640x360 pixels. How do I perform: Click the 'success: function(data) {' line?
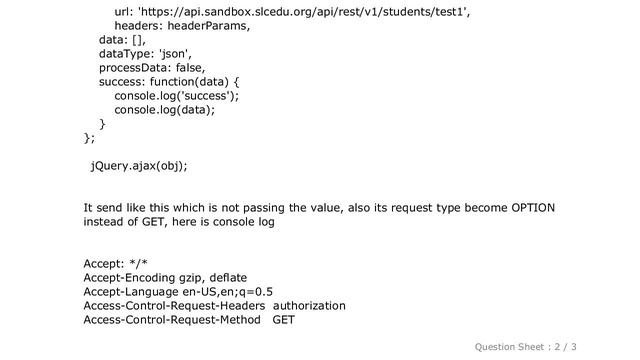(169, 82)
